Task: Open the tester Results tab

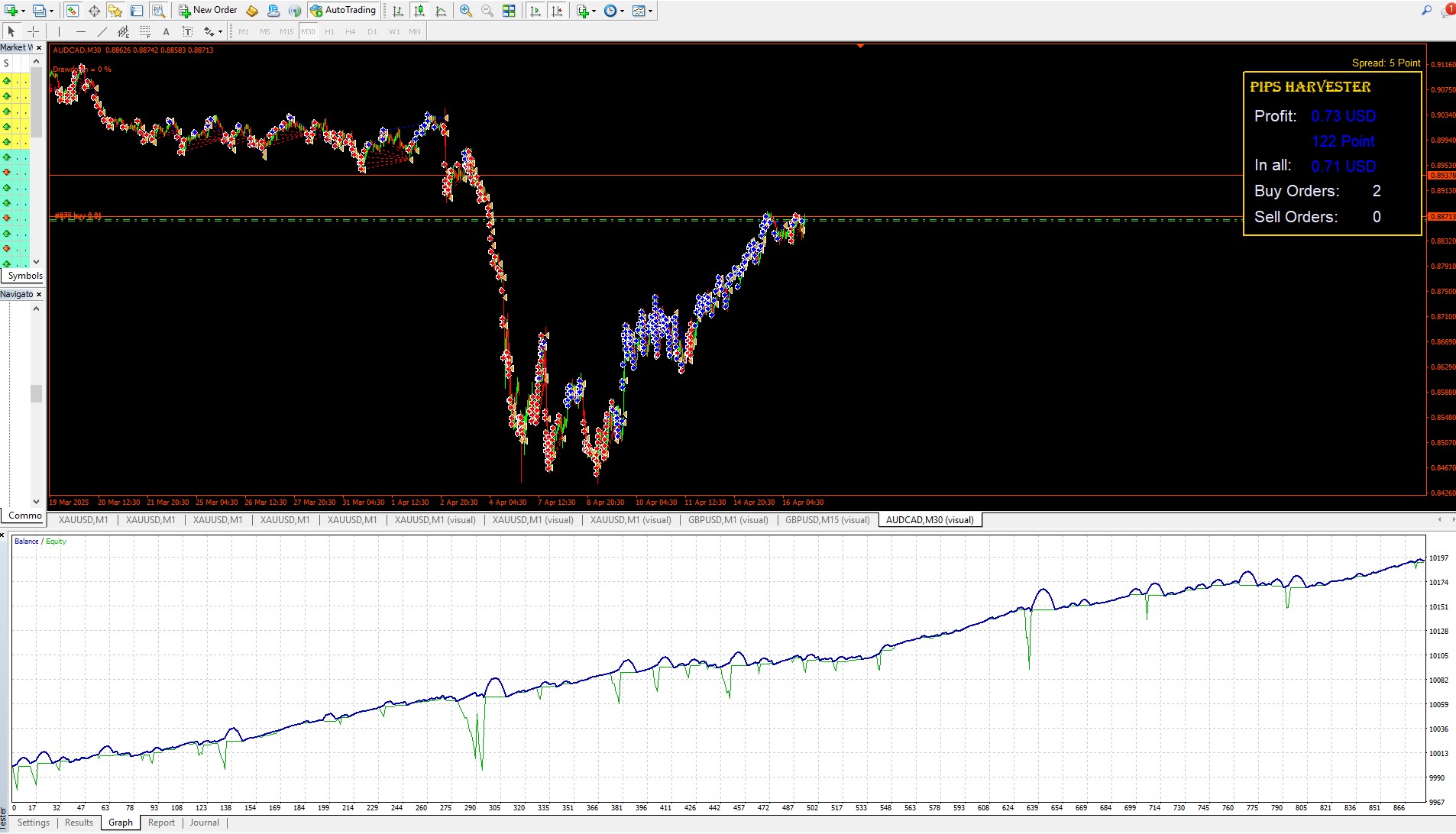Action: [x=79, y=823]
